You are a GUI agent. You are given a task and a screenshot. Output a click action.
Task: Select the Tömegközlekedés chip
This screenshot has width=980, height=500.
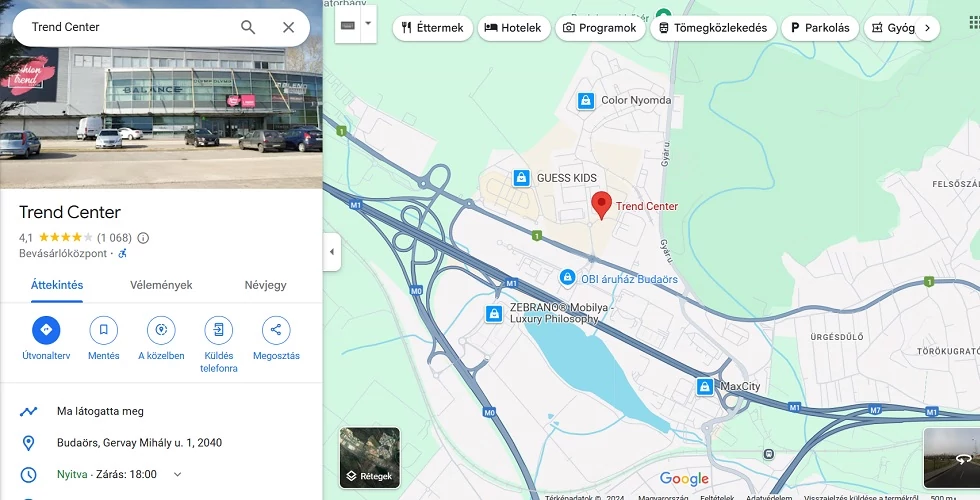tap(713, 28)
